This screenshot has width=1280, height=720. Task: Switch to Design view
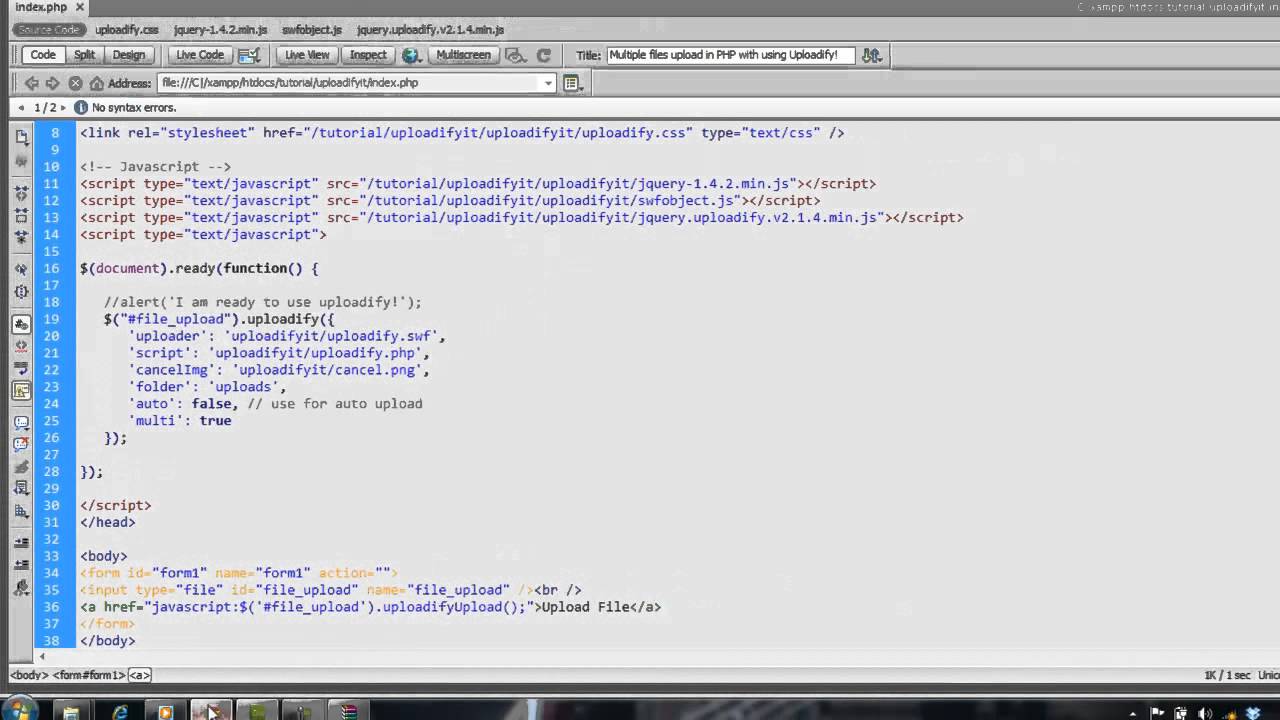pyautogui.click(x=129, y=55)
